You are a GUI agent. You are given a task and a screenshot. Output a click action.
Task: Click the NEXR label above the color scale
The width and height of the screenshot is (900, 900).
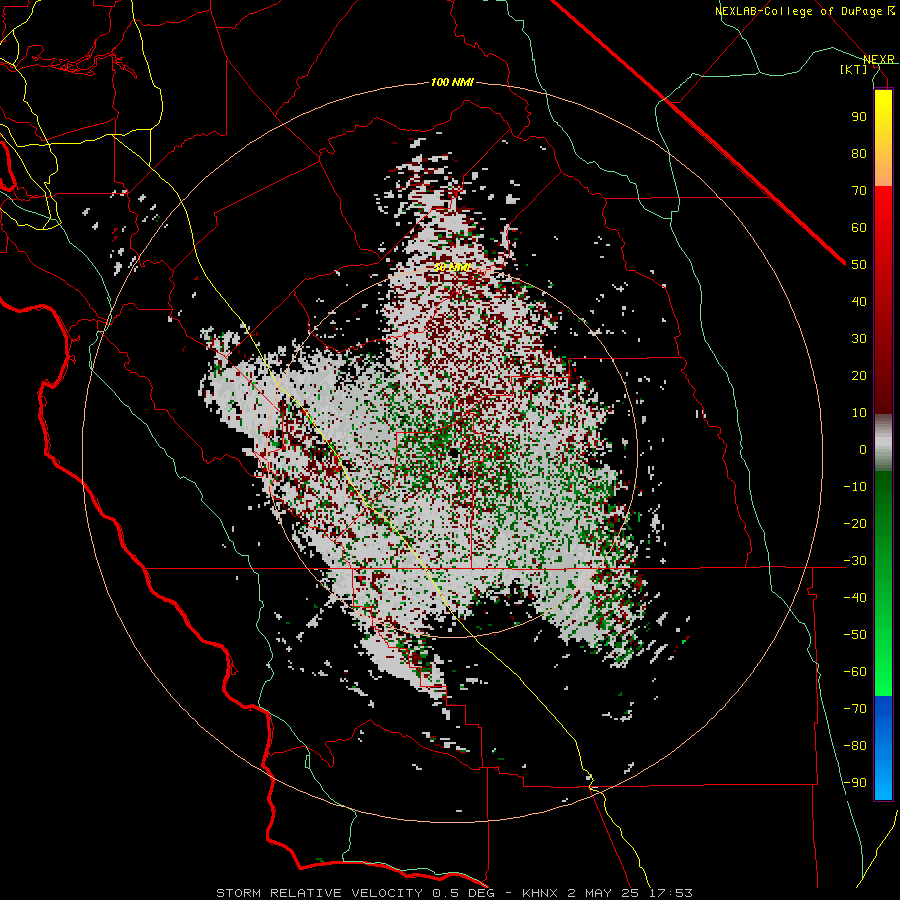(879, 60)
